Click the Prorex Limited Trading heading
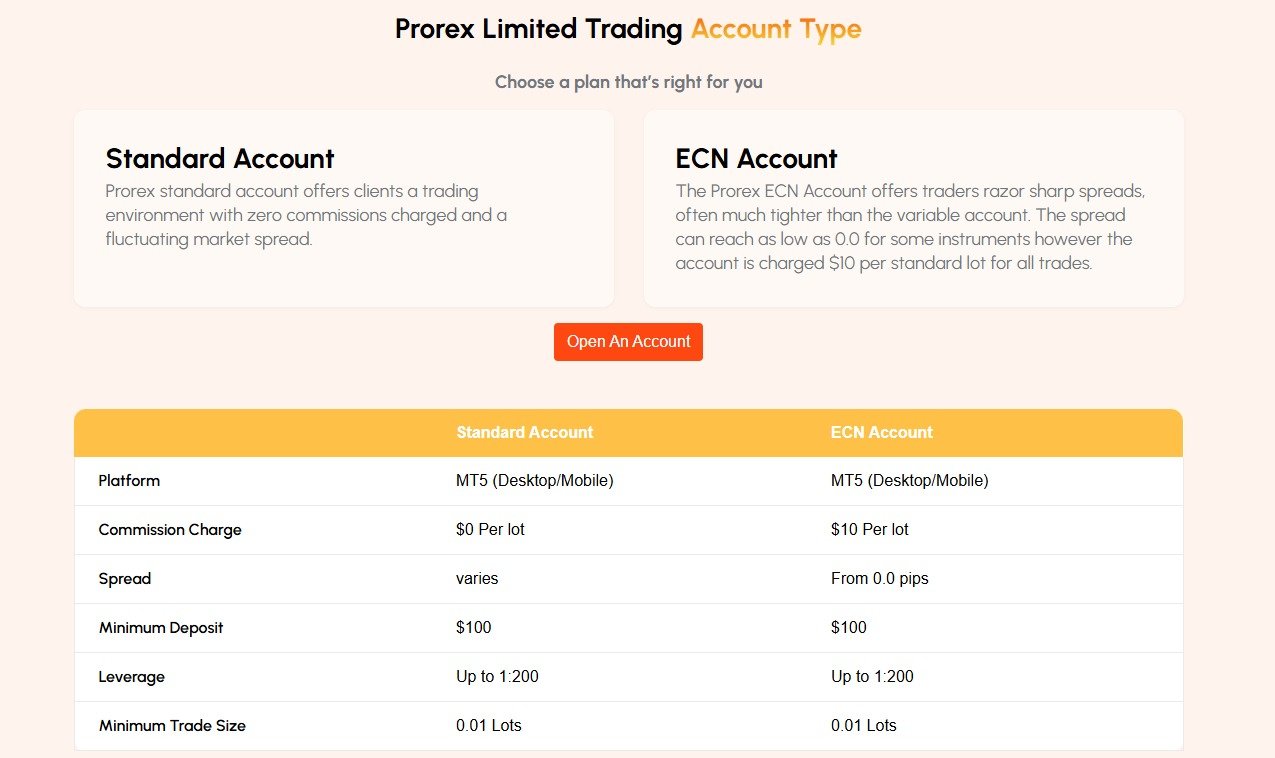 click(540, 28)
